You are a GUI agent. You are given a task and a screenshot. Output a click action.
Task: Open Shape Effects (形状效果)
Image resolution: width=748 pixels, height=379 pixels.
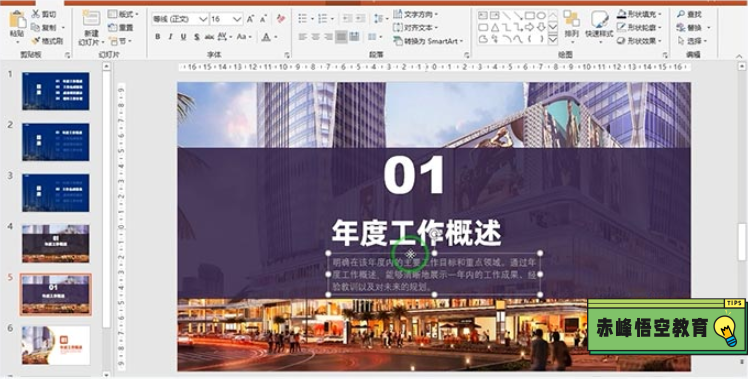tap(640, 41)
